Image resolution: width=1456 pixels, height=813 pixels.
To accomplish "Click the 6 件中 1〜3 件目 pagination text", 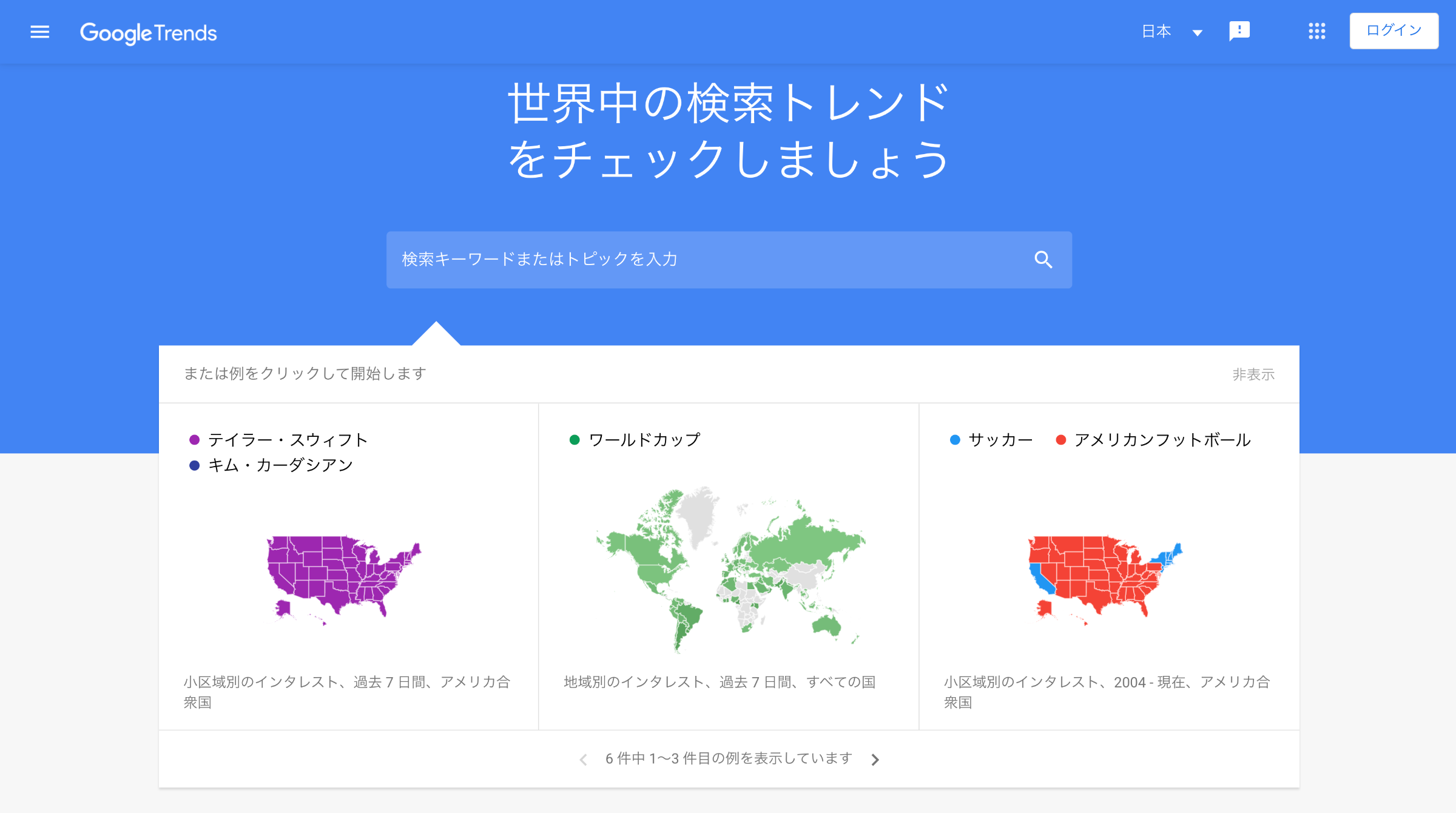I will (x=729, y=758).
